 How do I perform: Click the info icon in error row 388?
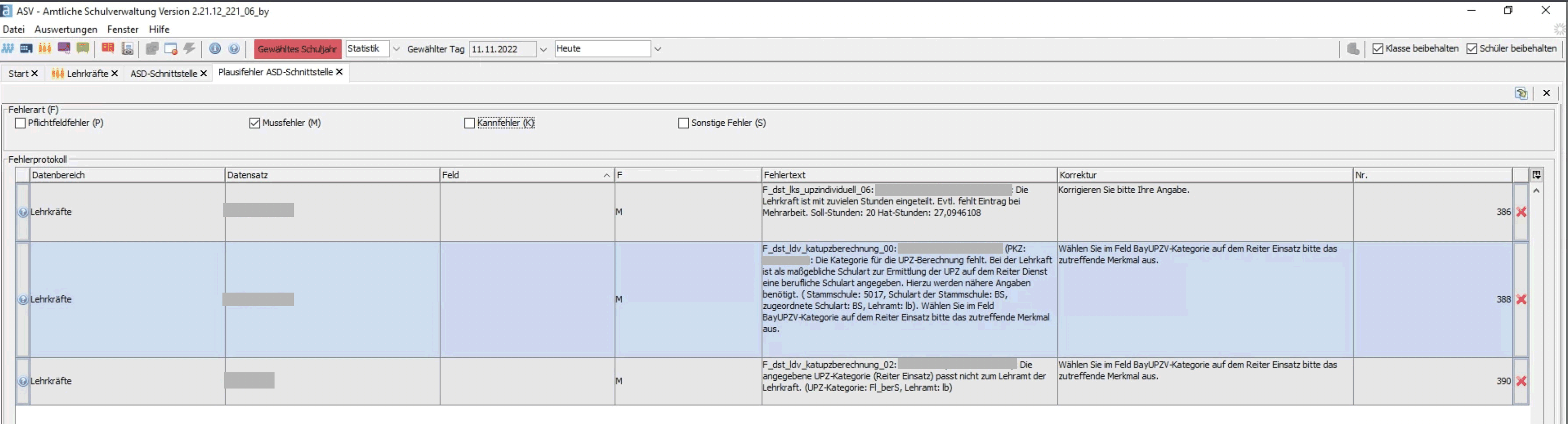tap(22, 299)
